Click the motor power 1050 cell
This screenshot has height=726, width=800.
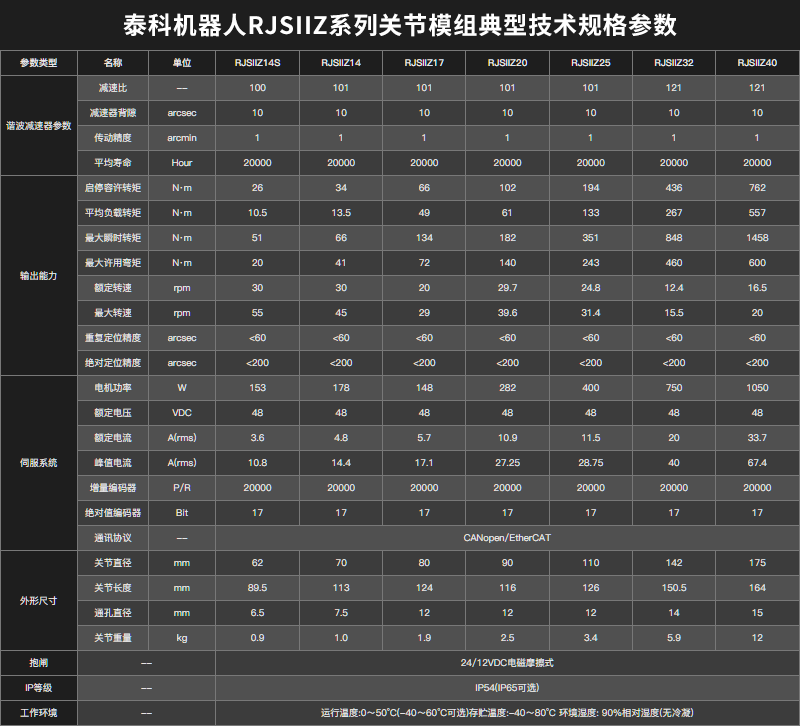759,387
